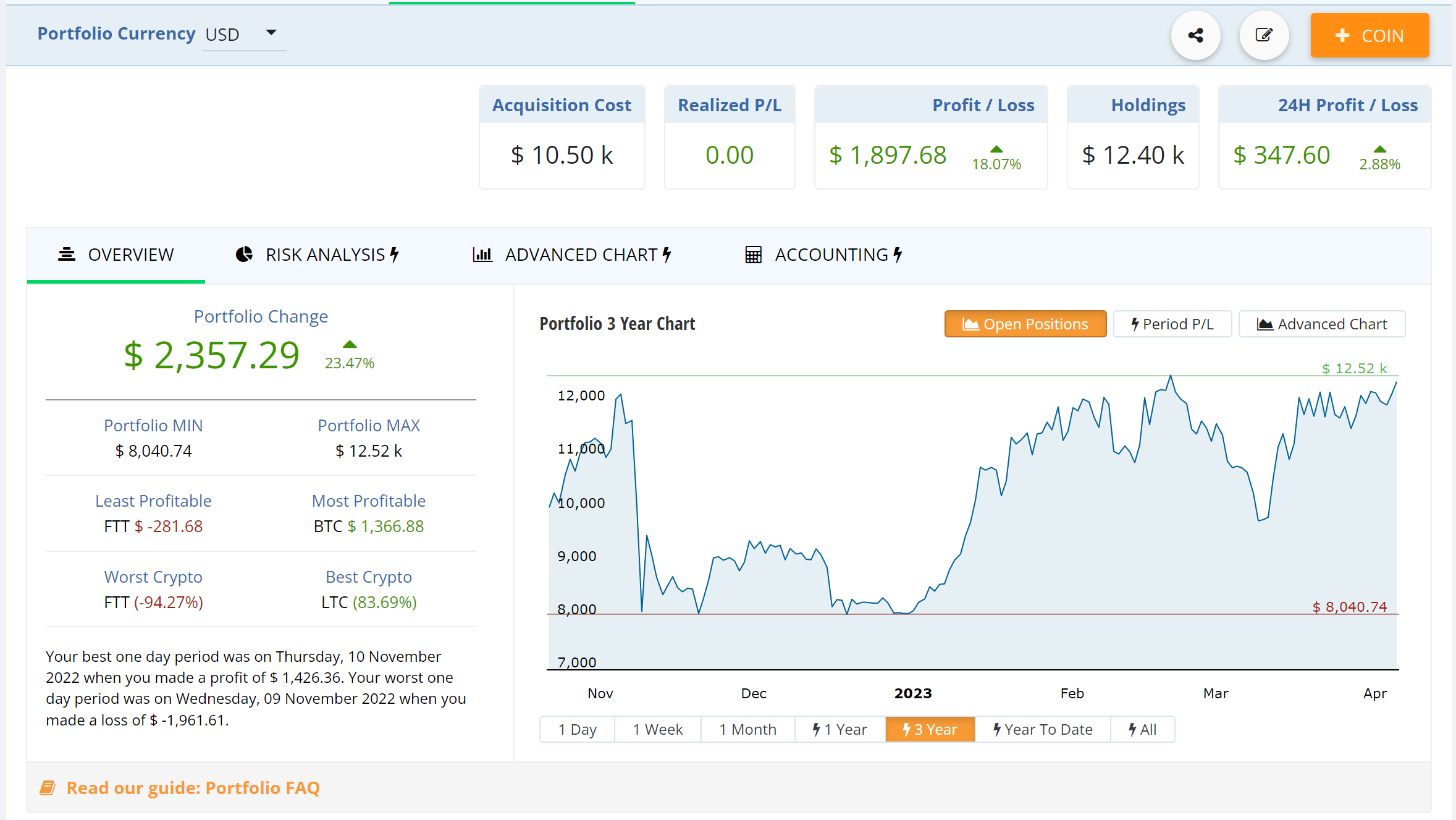The height and width of the screenshot is (820, 1456).
Task: Open the Portfolio FAQ guide link
Action: tap(193, 788)
